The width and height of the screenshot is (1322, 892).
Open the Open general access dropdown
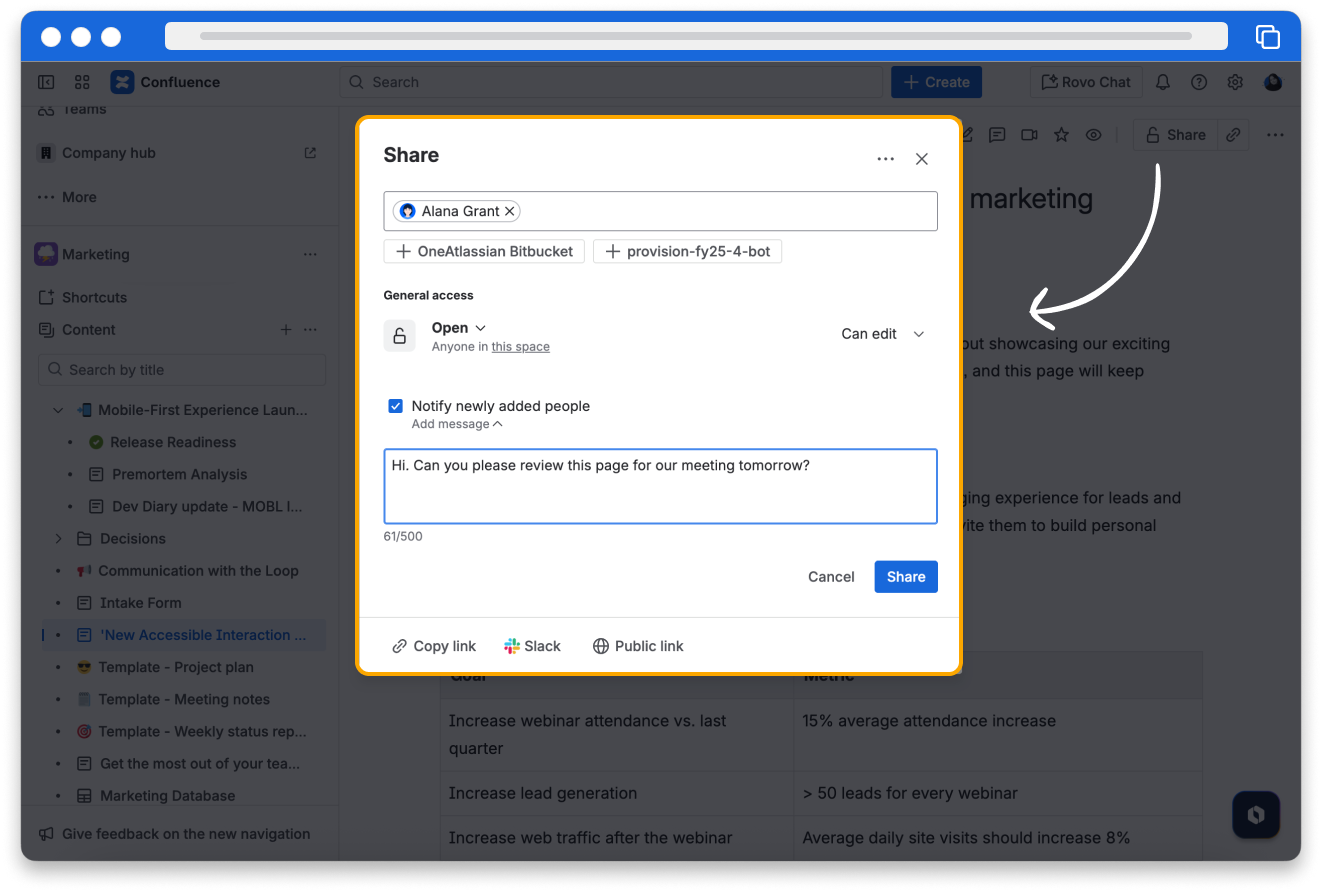tap(458, 328)
